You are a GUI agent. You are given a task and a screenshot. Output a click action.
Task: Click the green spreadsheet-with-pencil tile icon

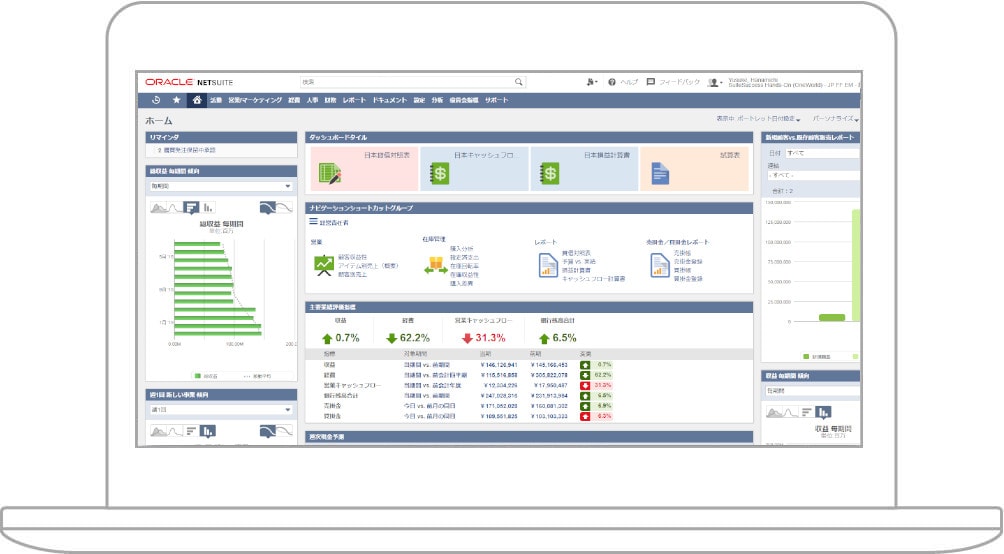tap(330, 174)
